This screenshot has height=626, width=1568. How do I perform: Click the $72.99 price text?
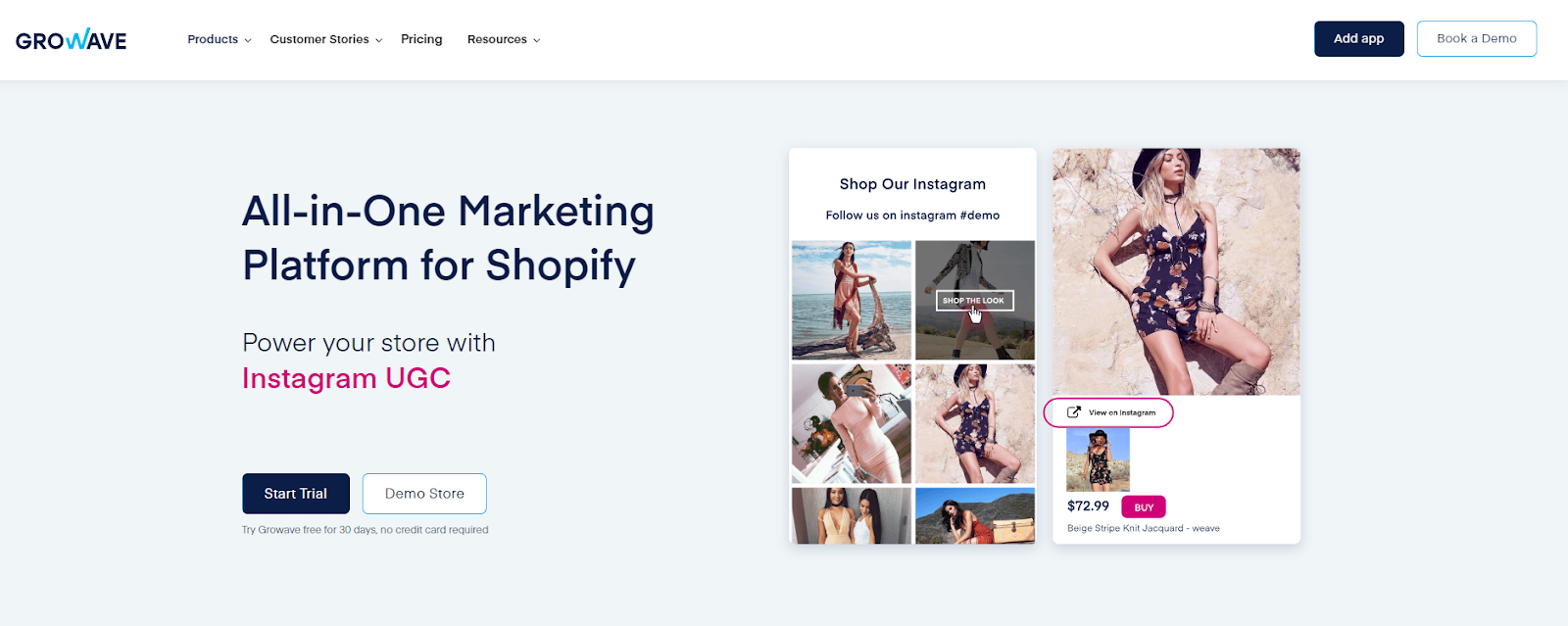tap(1088, 506)
